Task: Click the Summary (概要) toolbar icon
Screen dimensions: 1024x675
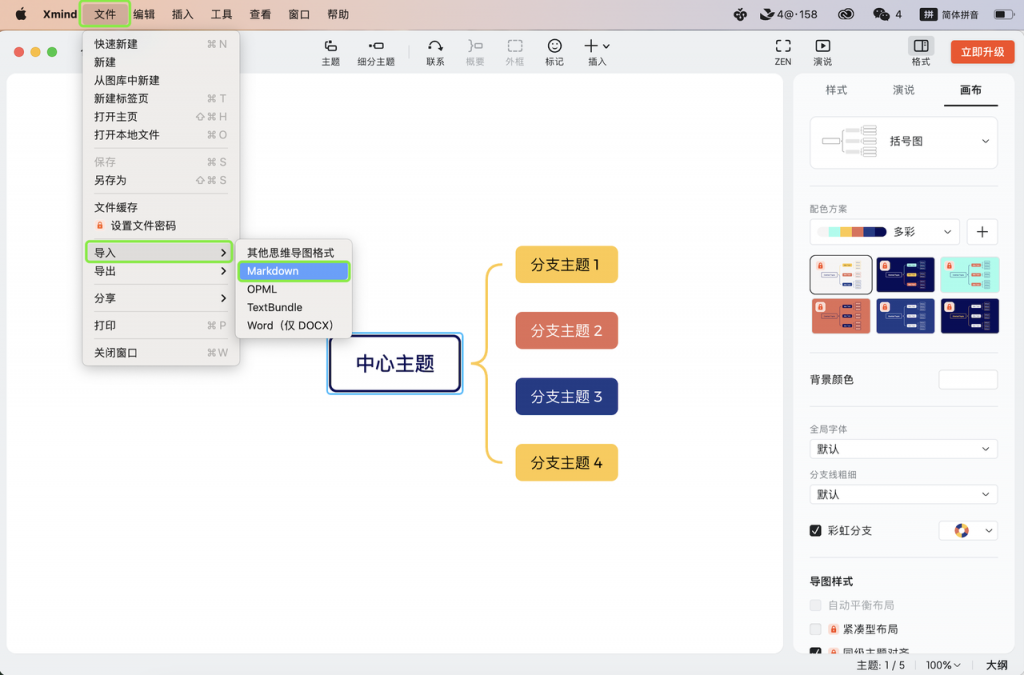Action: tap(475, 46)
